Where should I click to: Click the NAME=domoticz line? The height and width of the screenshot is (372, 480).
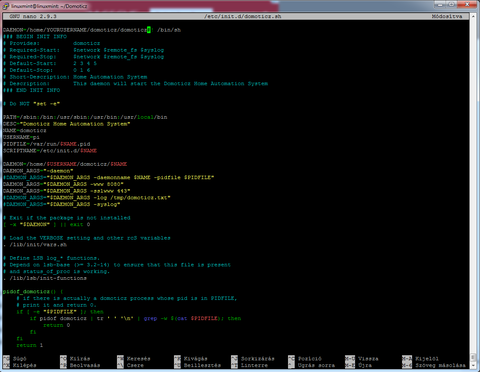pyautogui.click(x=25, y=131)
